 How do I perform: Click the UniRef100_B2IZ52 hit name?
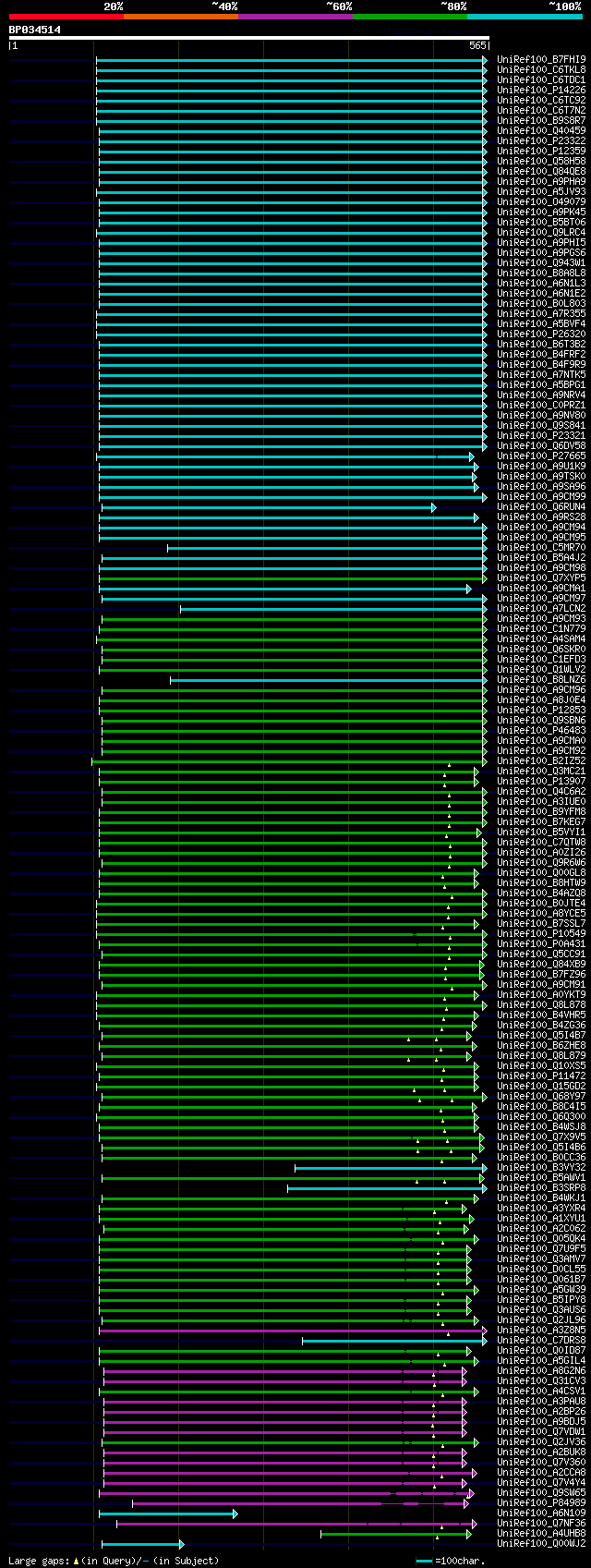541,760
